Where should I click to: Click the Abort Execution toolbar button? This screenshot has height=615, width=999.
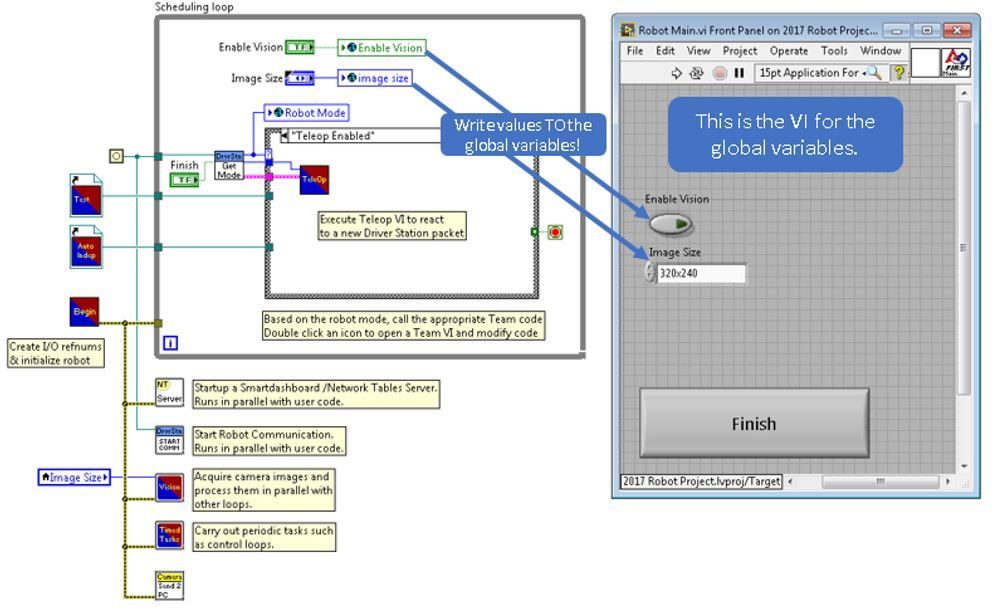click(x=719, y=73)
